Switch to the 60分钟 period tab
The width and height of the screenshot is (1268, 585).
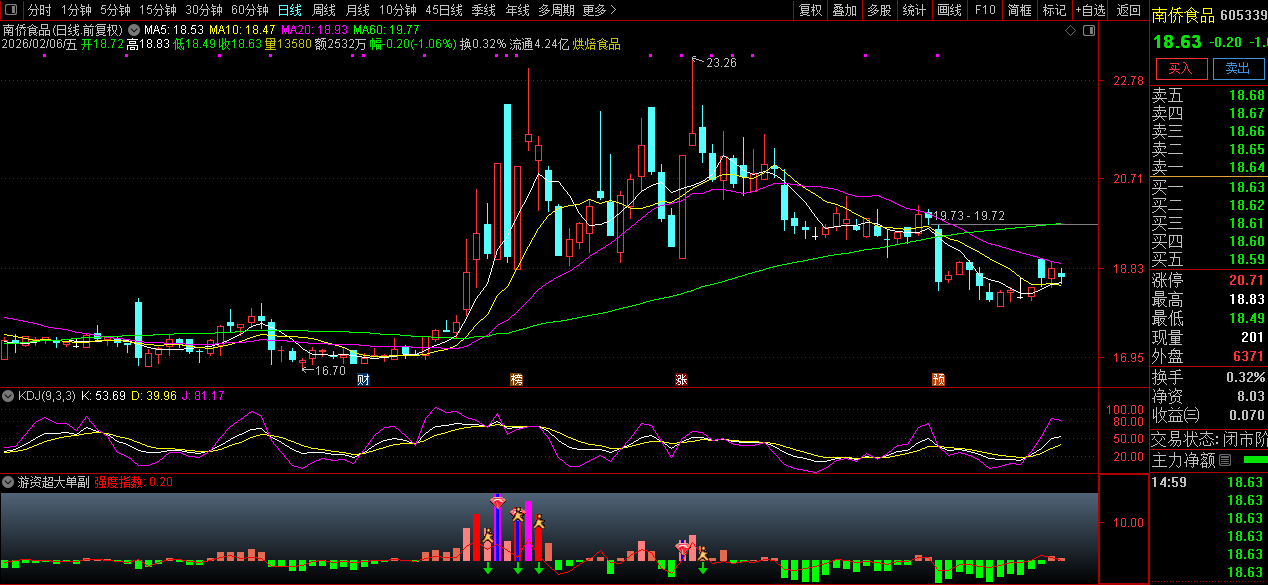click(x=249, y=10)
